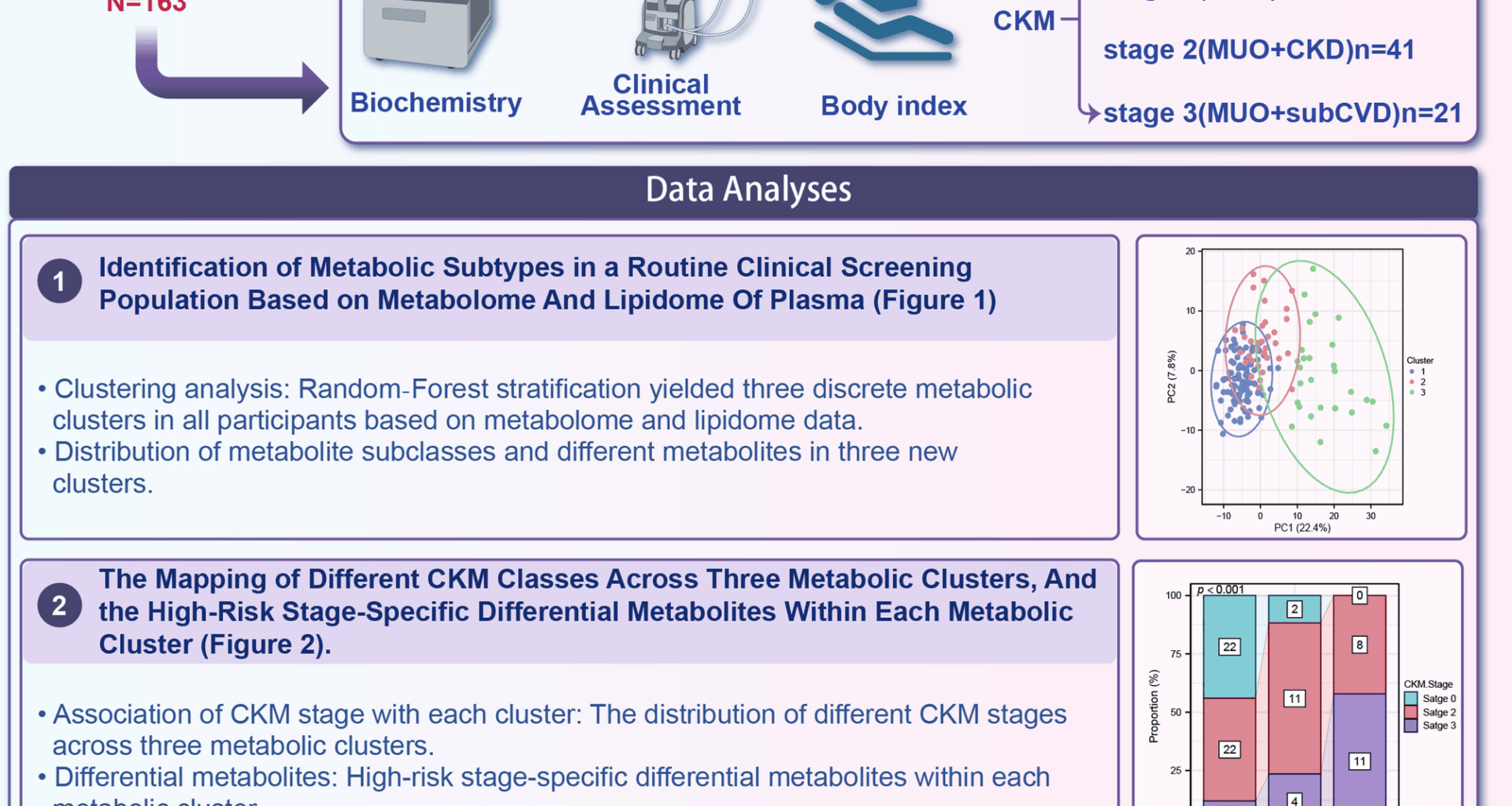Open the CKM stage stacked bar chart
The width and height of the screenshot is (1512, 806).
point(1298,693)
